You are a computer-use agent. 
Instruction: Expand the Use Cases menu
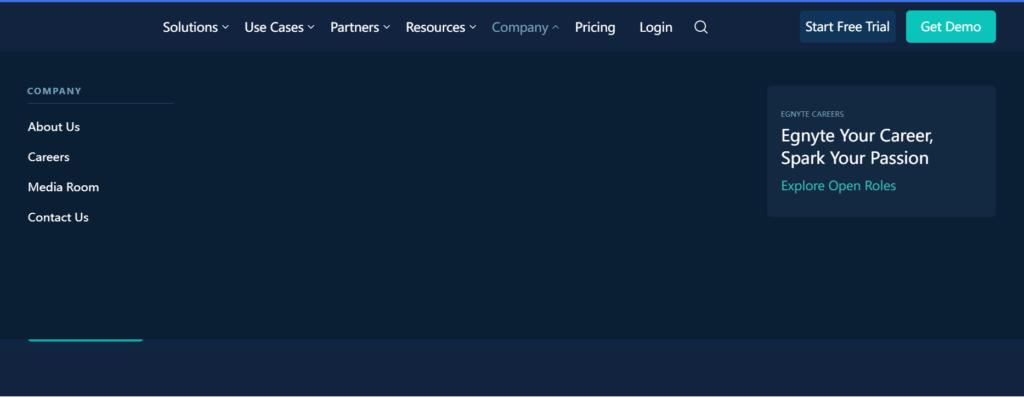(x=280, y=27)
